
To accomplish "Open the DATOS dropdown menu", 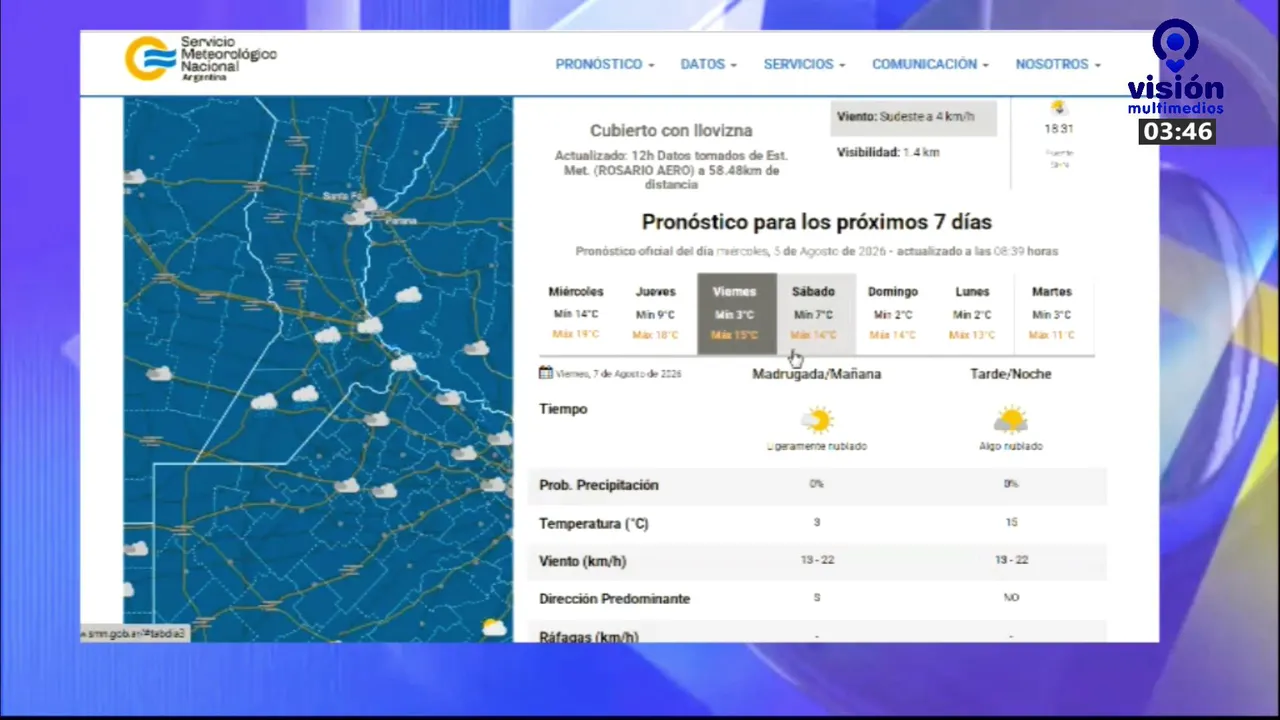I will coord(708,64).
